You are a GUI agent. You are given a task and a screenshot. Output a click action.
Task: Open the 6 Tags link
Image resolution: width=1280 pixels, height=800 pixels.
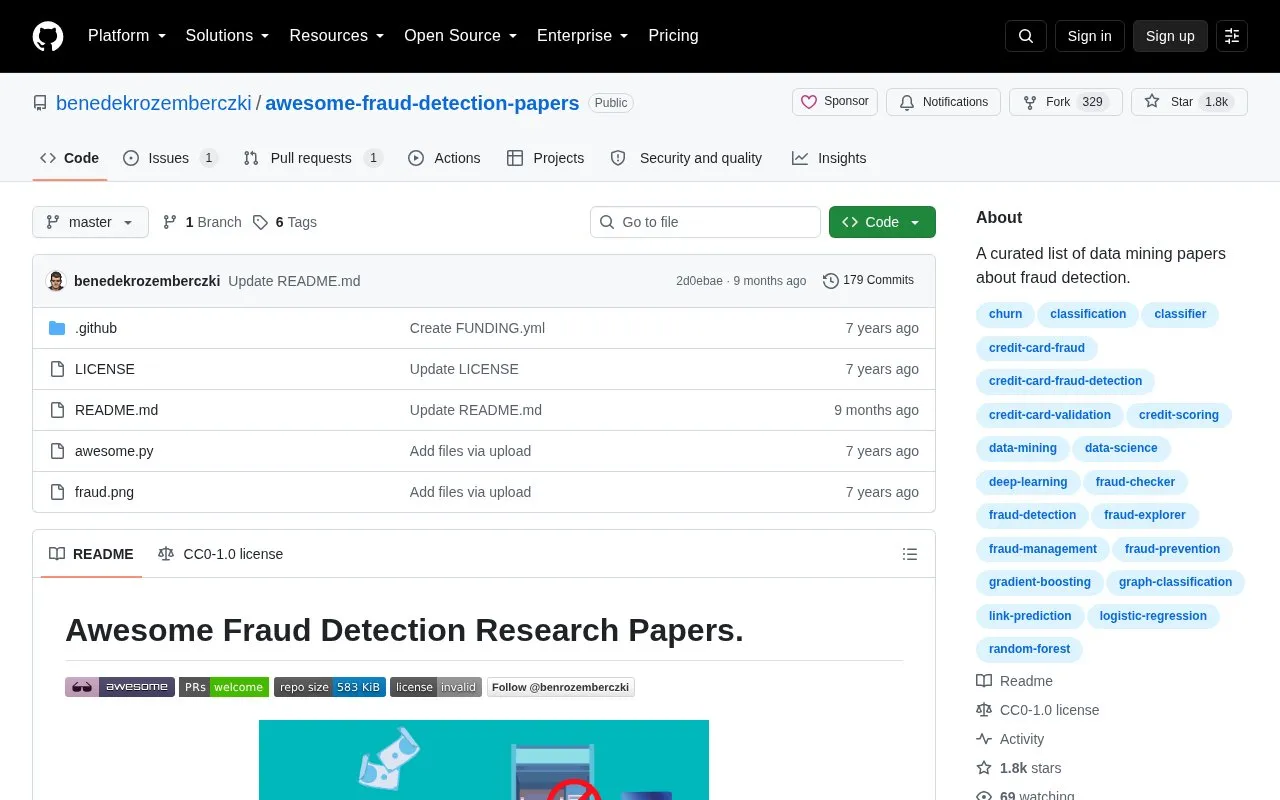(285, 222)
